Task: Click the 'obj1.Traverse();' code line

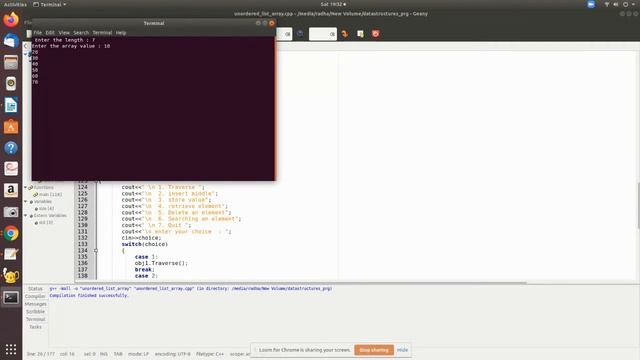Action: tap(161, 263)
